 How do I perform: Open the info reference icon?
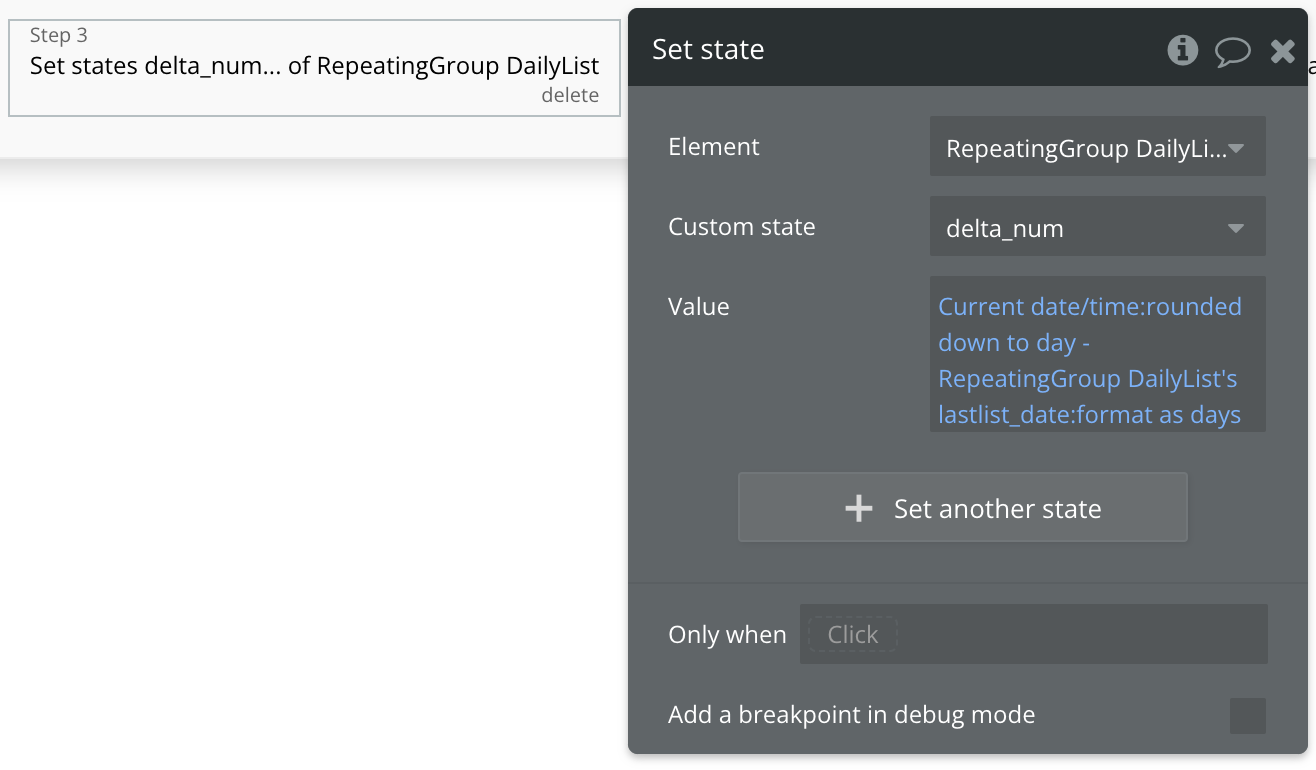[x=1183, y=50]
